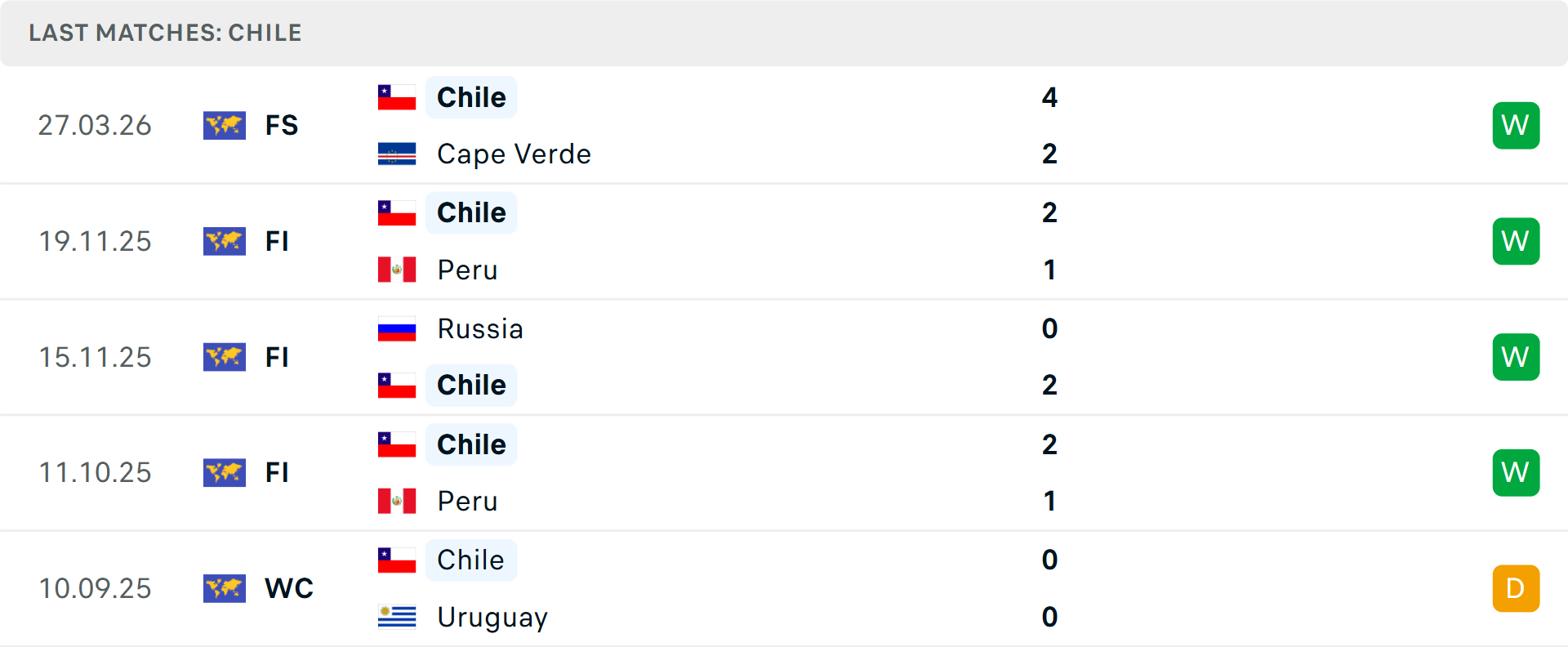Screen dimensions: 1568x647
Task: Expand the match details for 27.03.26
Action: tap(784, 125)
